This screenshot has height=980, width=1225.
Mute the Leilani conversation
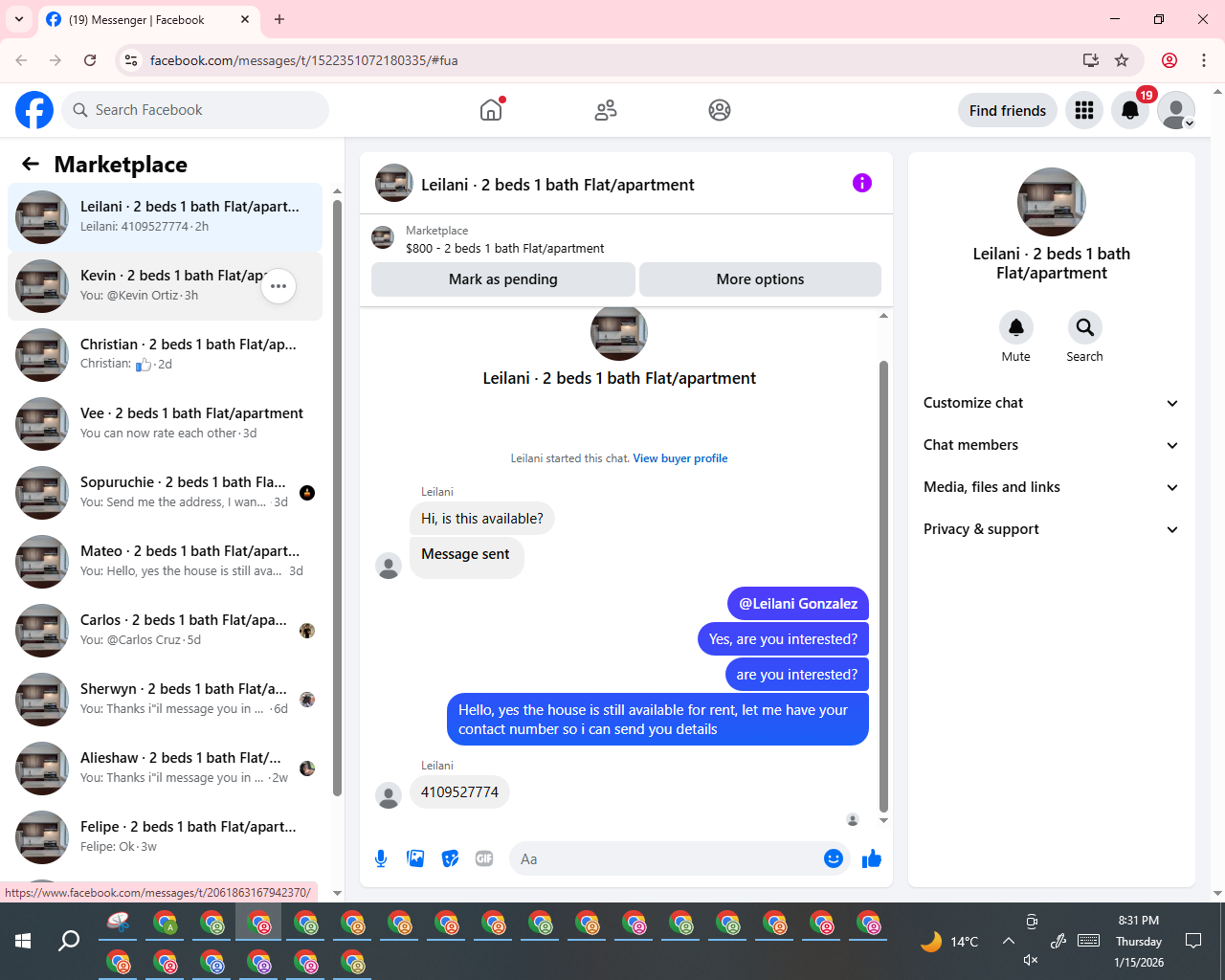click(1016, 327)
